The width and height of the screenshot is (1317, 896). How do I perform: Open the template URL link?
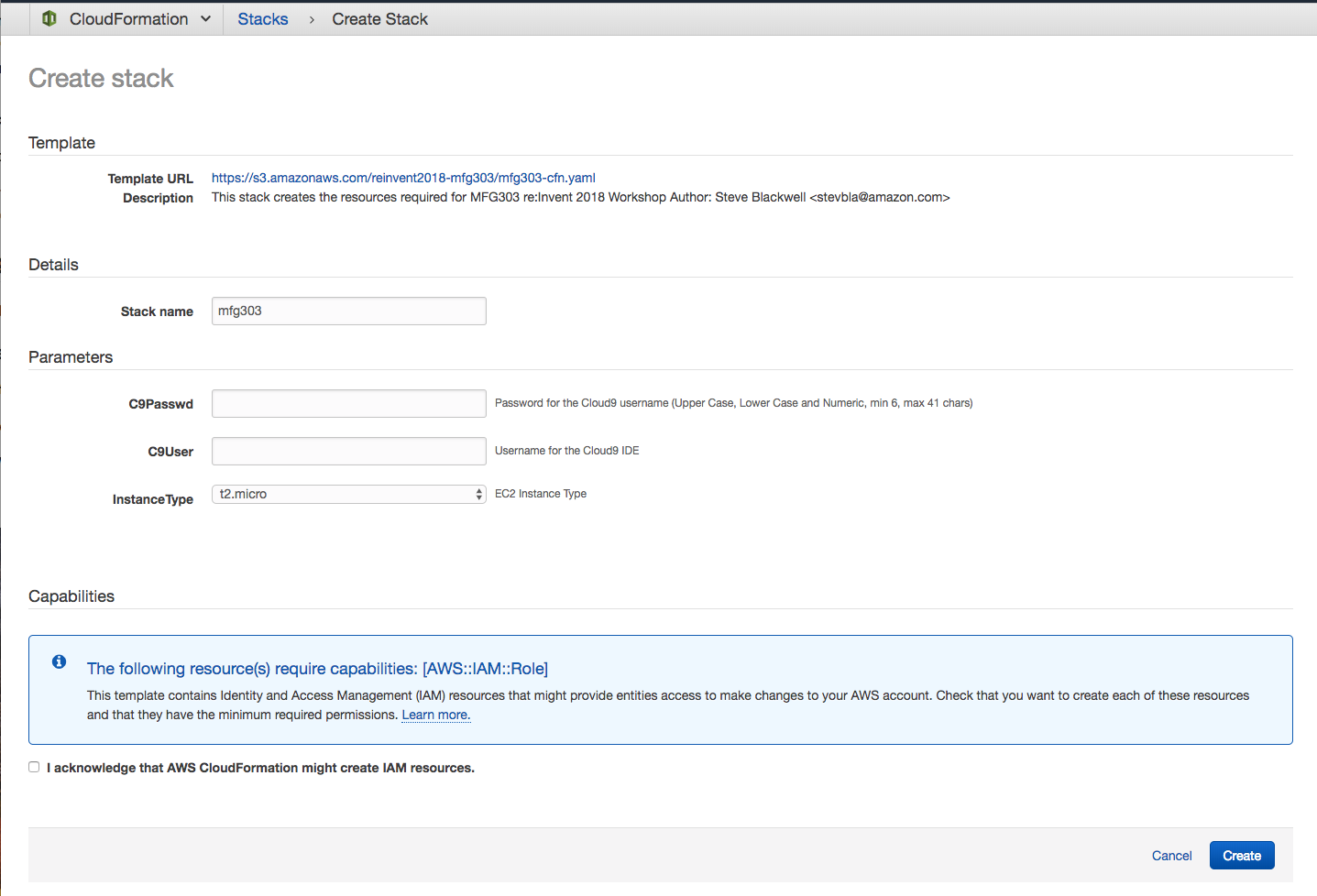coord(403,178)
